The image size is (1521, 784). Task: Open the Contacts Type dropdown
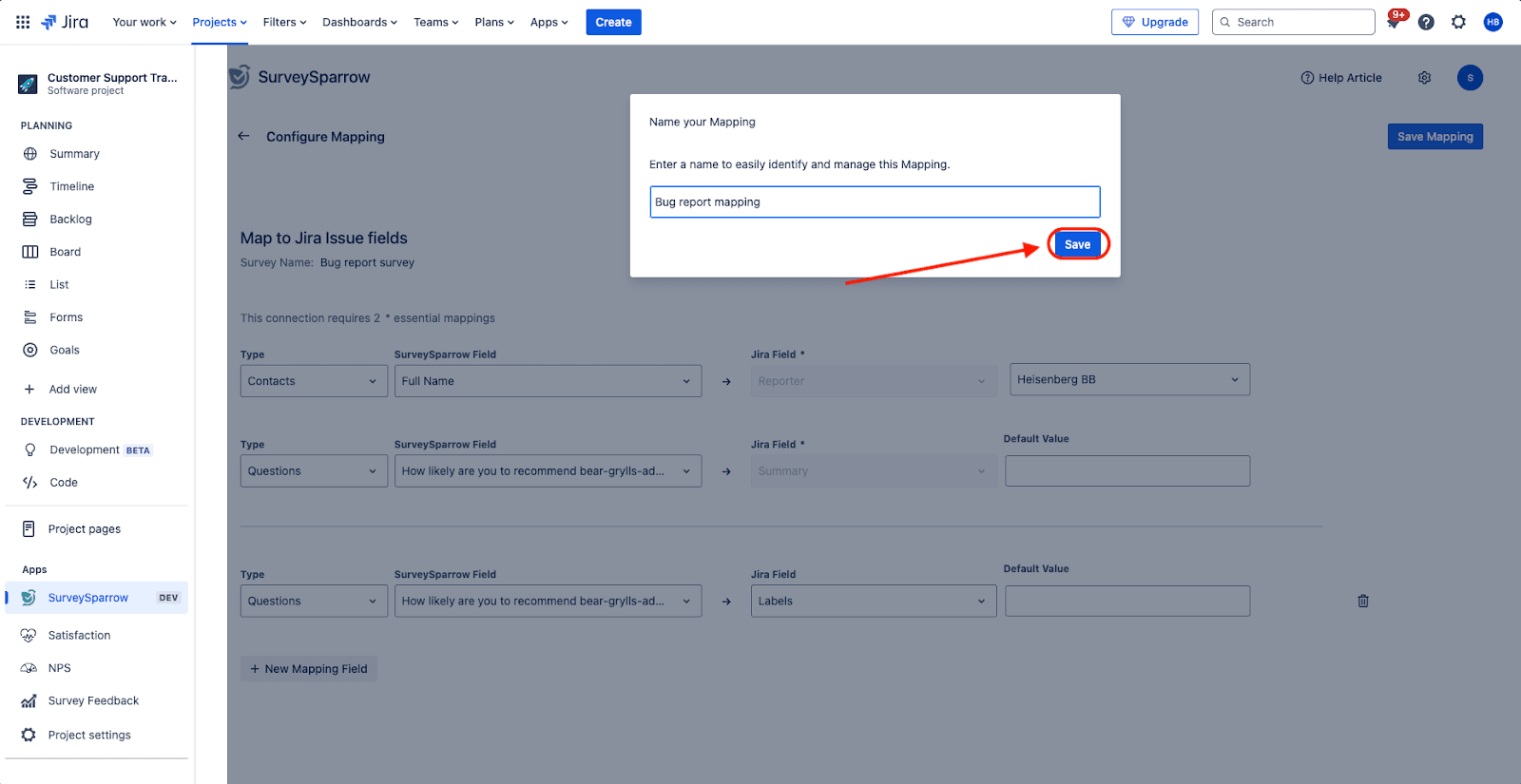[313, 381]
